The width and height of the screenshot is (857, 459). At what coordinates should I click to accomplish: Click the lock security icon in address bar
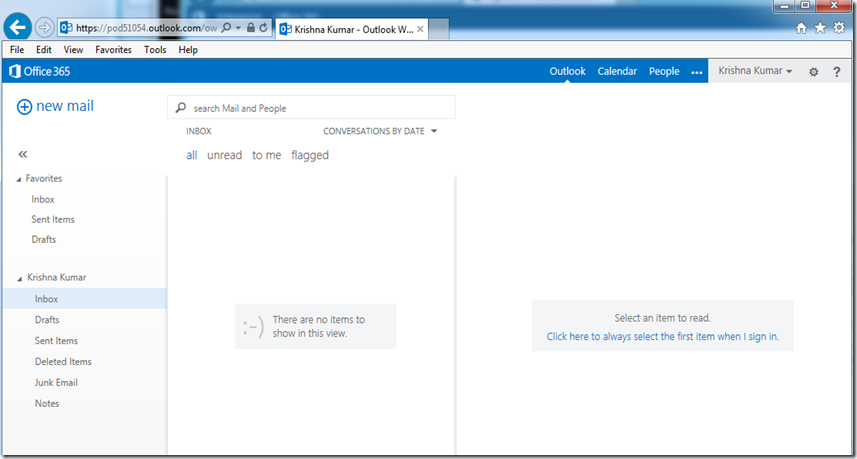point(251,27)
